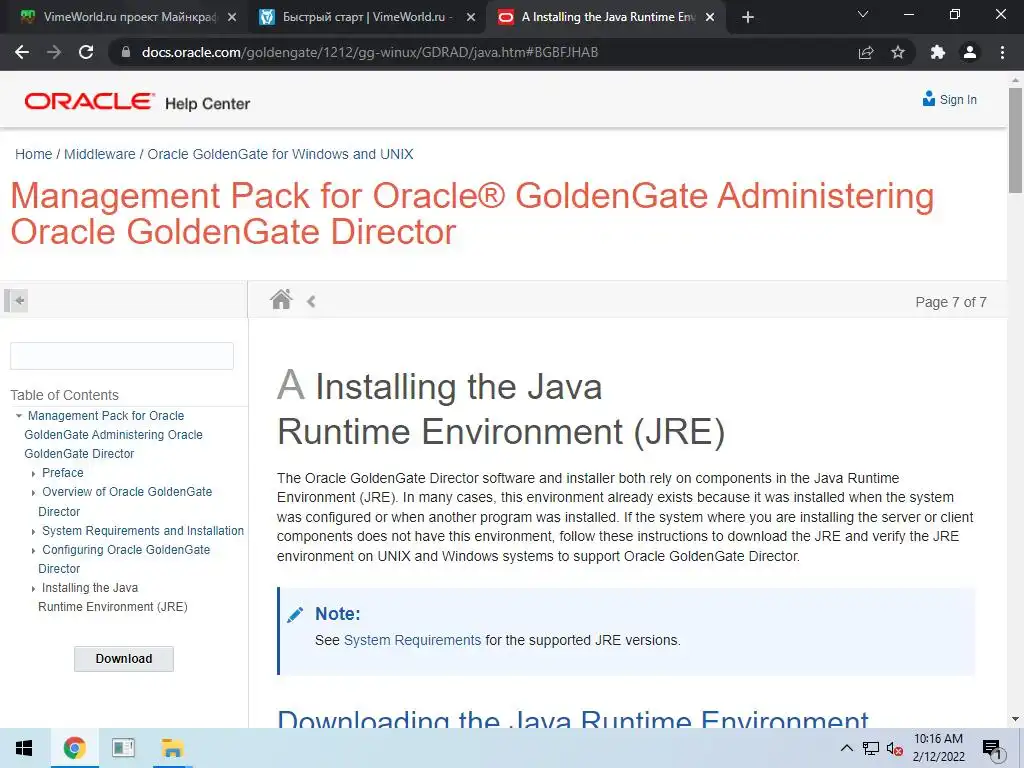Click the scrollbar down arrow

[x=1015, y=719]
